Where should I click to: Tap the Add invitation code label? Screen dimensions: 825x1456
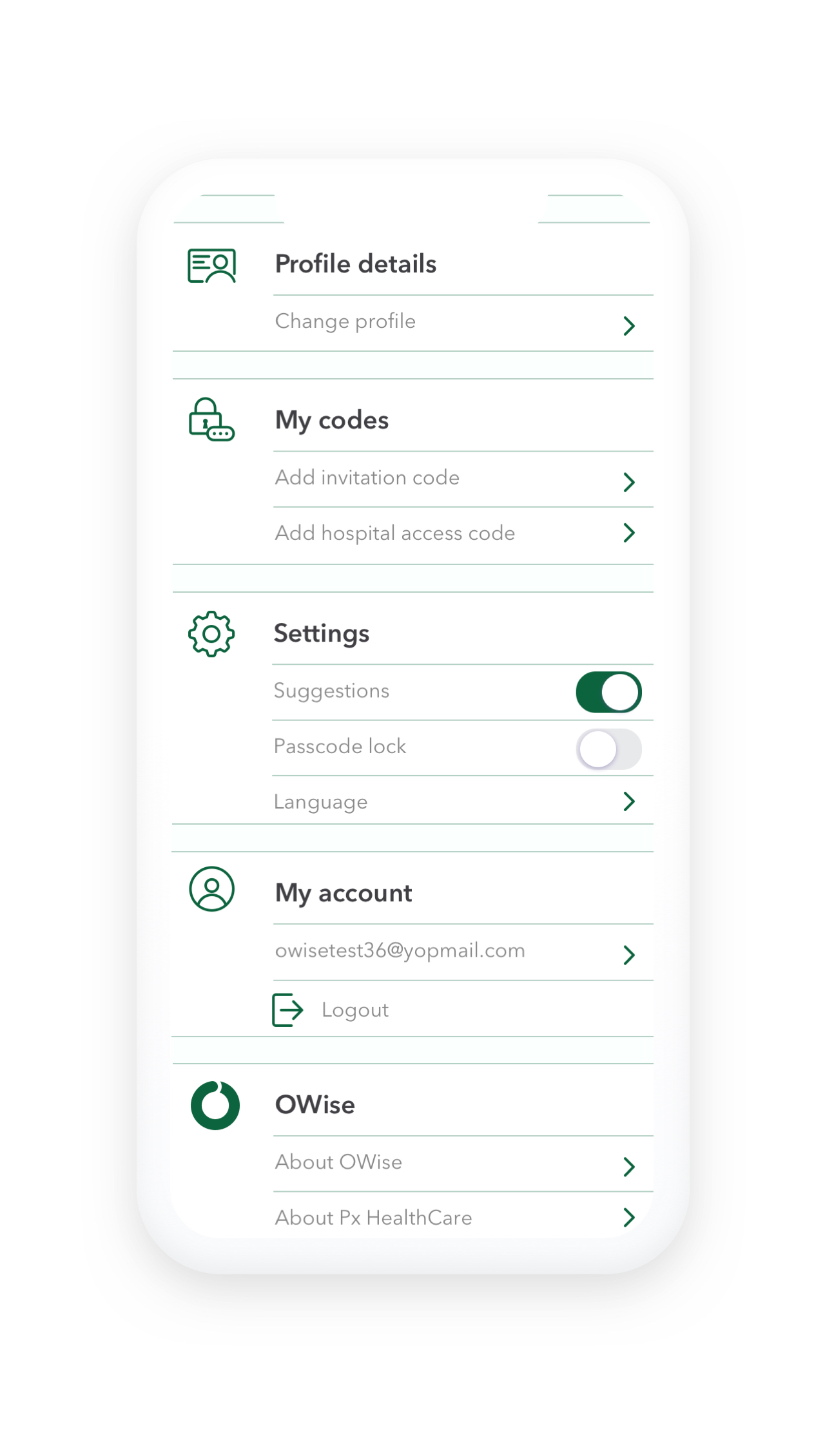367,477
